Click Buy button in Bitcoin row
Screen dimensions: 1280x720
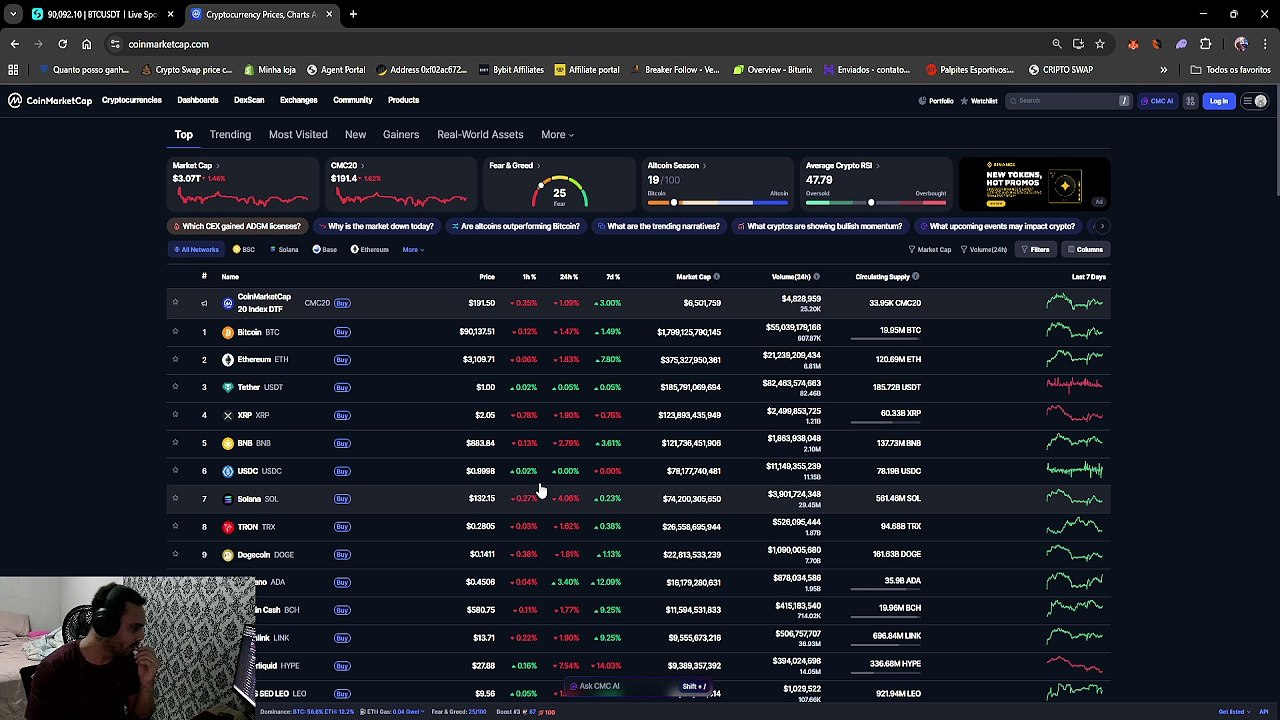coord(342,332)
